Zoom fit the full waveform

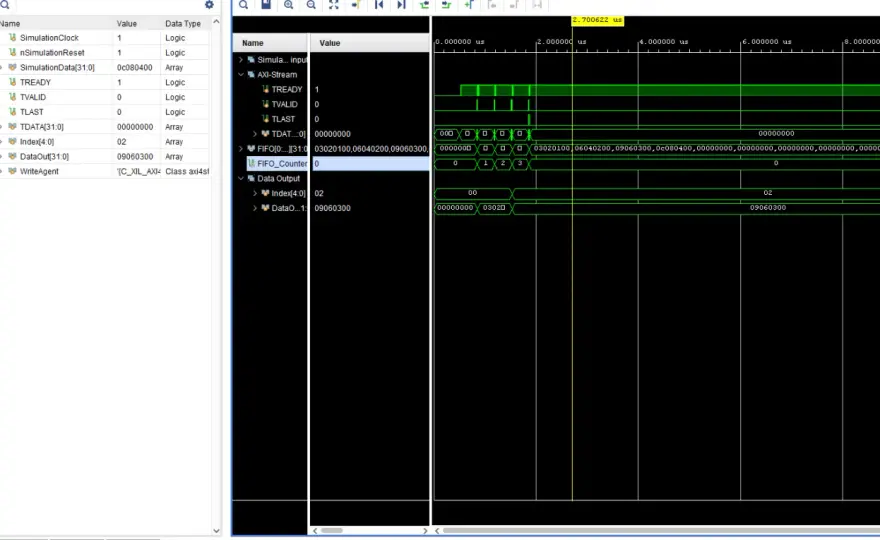click(333, 4)
